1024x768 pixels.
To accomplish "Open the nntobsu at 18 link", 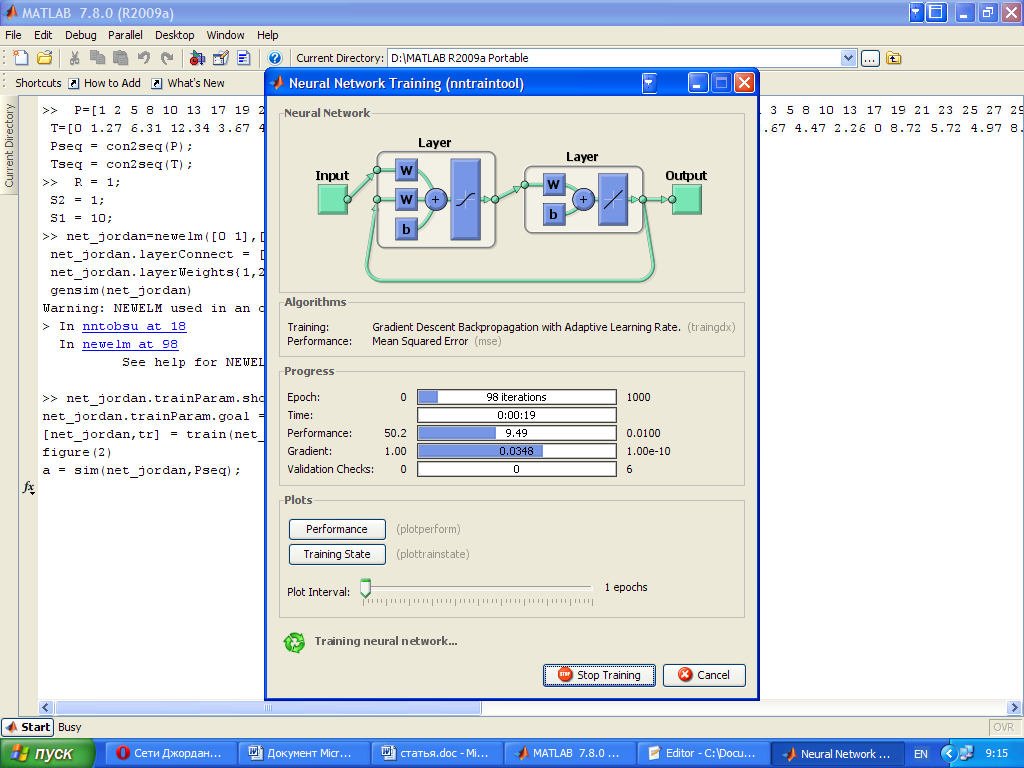I will click(134, 326).
